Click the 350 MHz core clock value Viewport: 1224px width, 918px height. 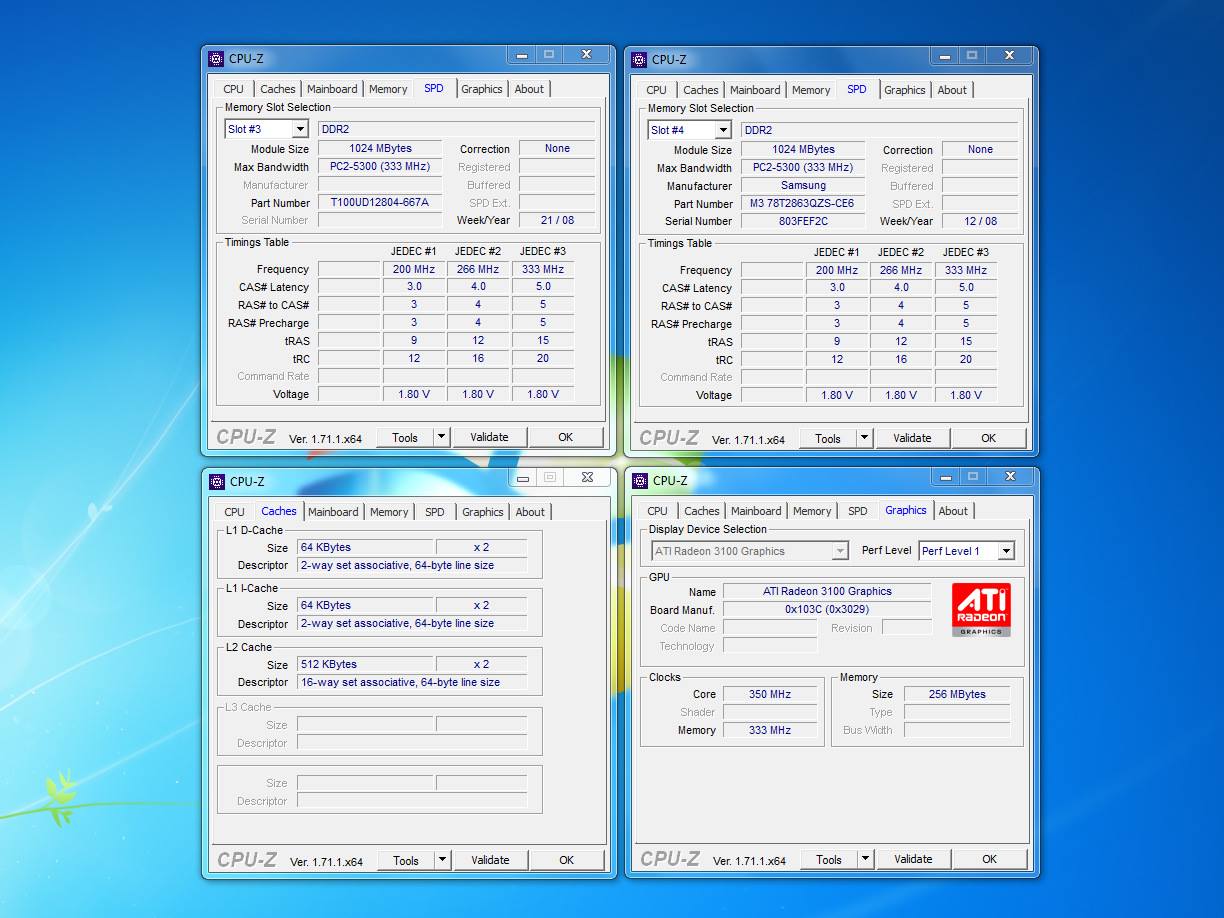770,694
